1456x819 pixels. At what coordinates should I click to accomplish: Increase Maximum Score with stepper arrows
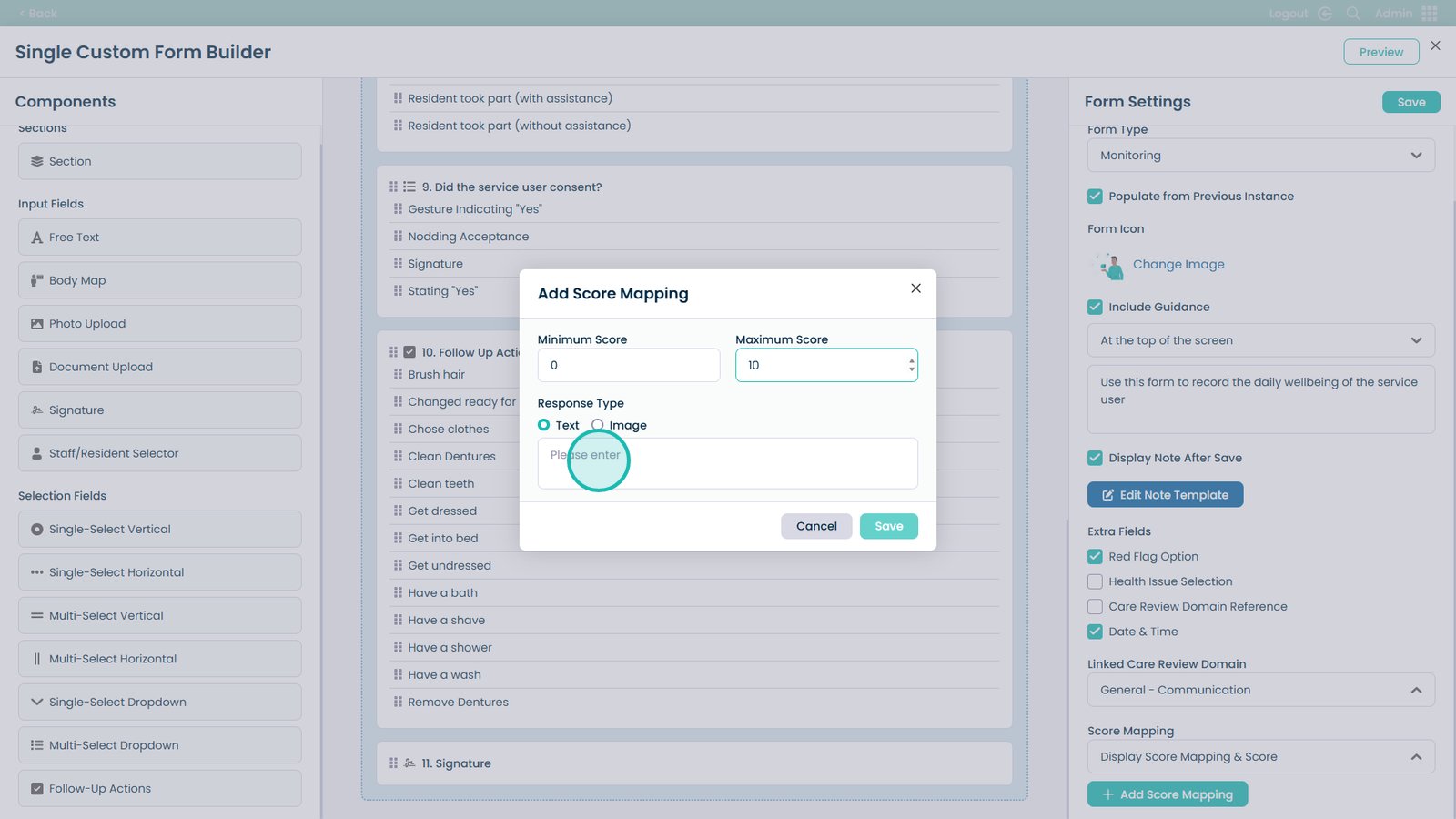911,360
